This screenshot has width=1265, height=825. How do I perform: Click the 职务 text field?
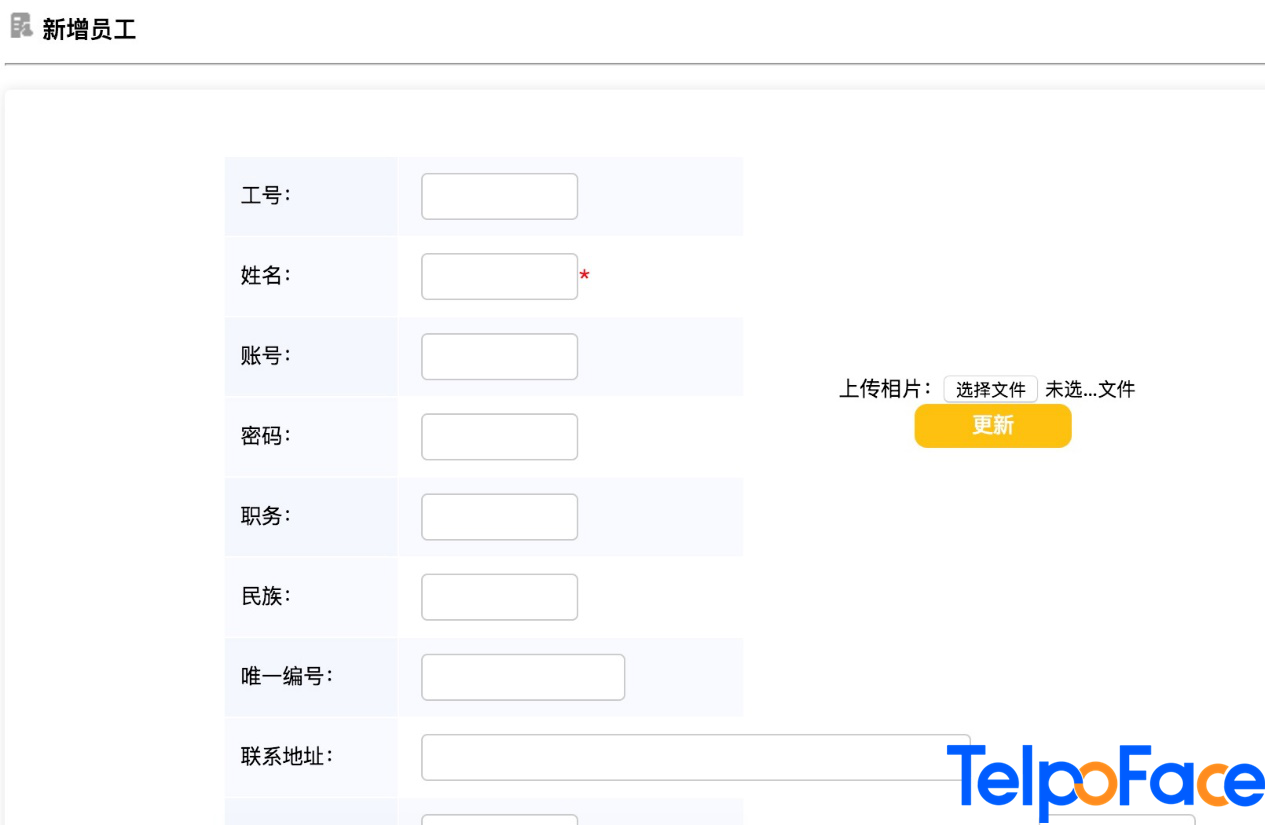point(499,516)
